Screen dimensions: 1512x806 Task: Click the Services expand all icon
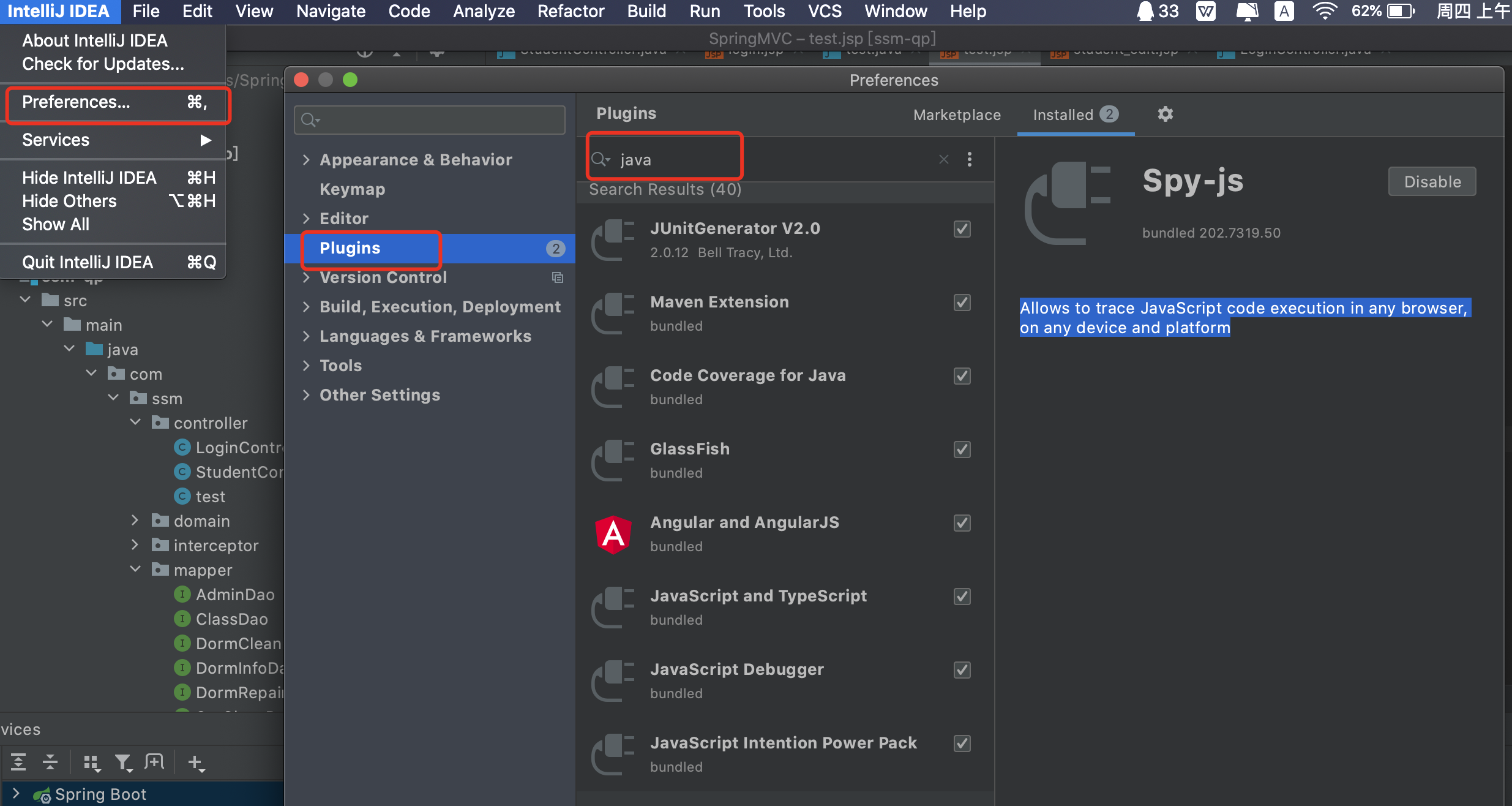(18, 762)
